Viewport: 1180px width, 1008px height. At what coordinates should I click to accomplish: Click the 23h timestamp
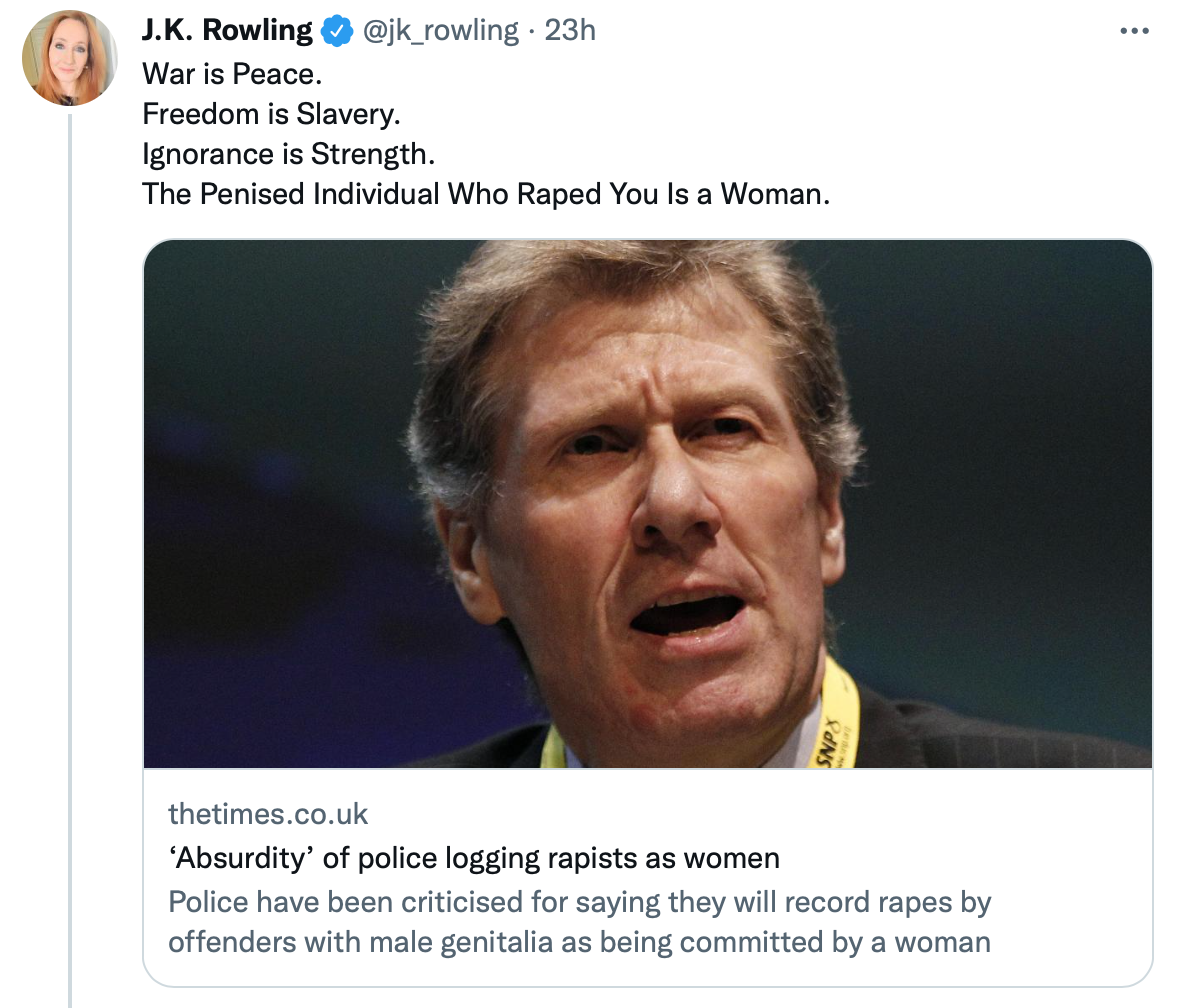[570, 31]
